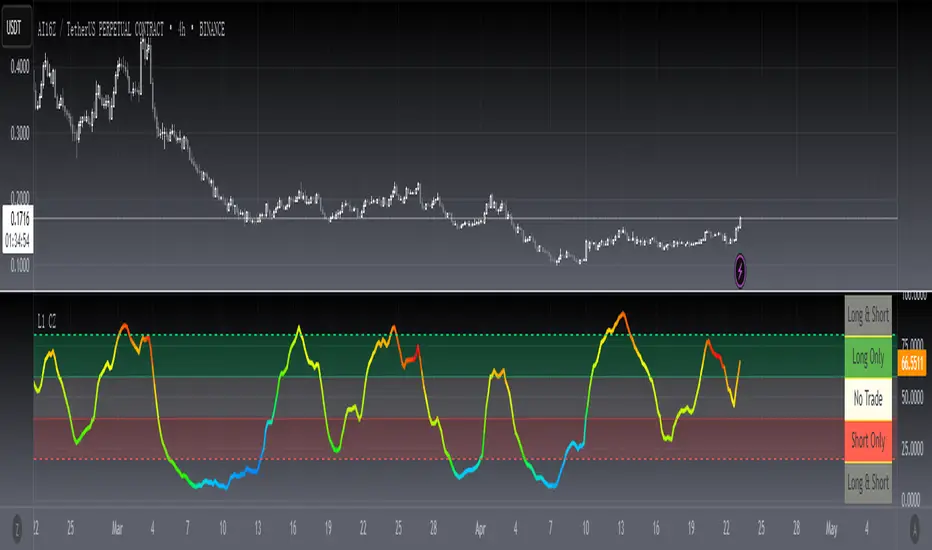Click the 0.1716 current price label
Image resolution: width=932 pixels, height=550 pixels.
tap(17, 216)
